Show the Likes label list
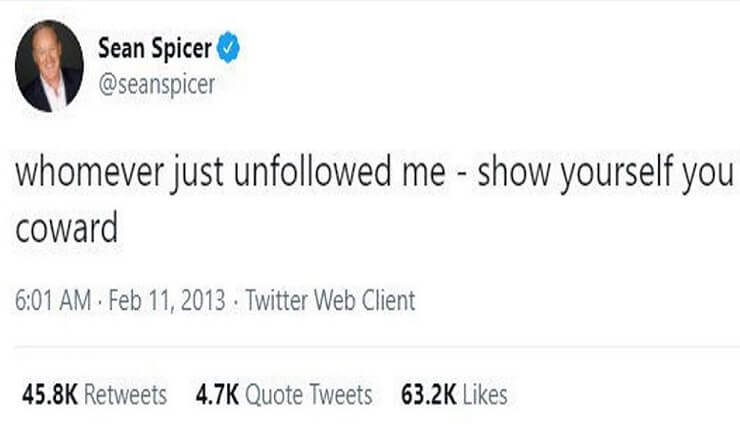Image resolution: width=740 pixels, height=440 pixels. pos(485,395)
